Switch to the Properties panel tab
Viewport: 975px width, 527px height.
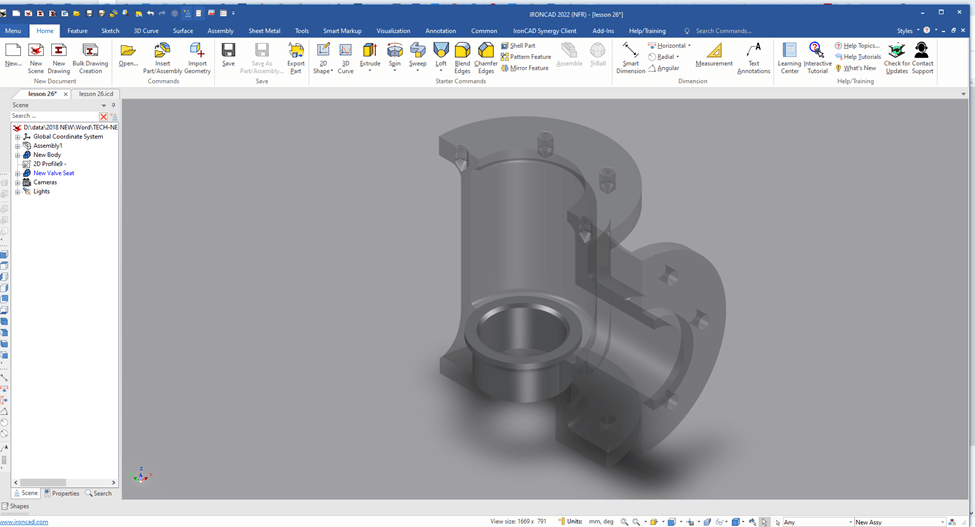click(x=61, y=493)
